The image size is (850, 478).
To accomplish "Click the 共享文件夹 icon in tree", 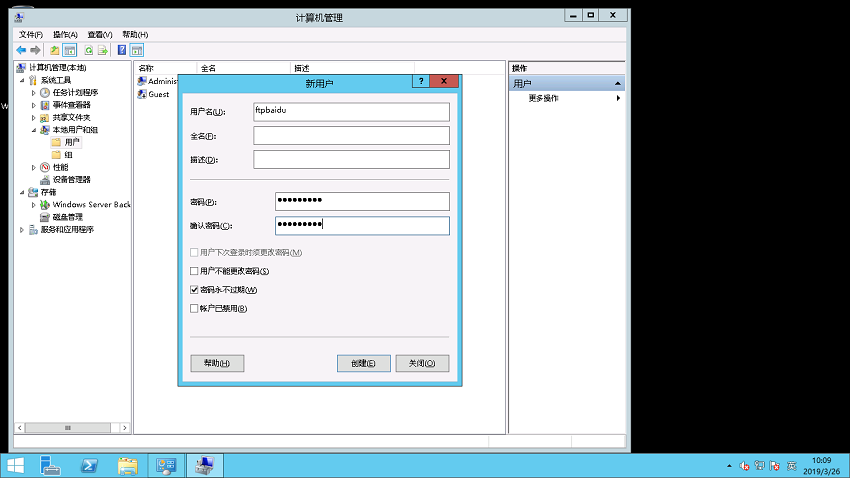I will coord(45,118).
